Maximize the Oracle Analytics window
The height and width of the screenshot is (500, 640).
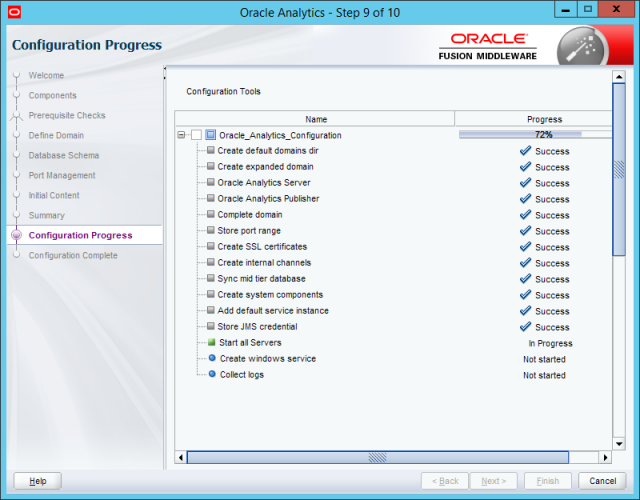point(587,9)
